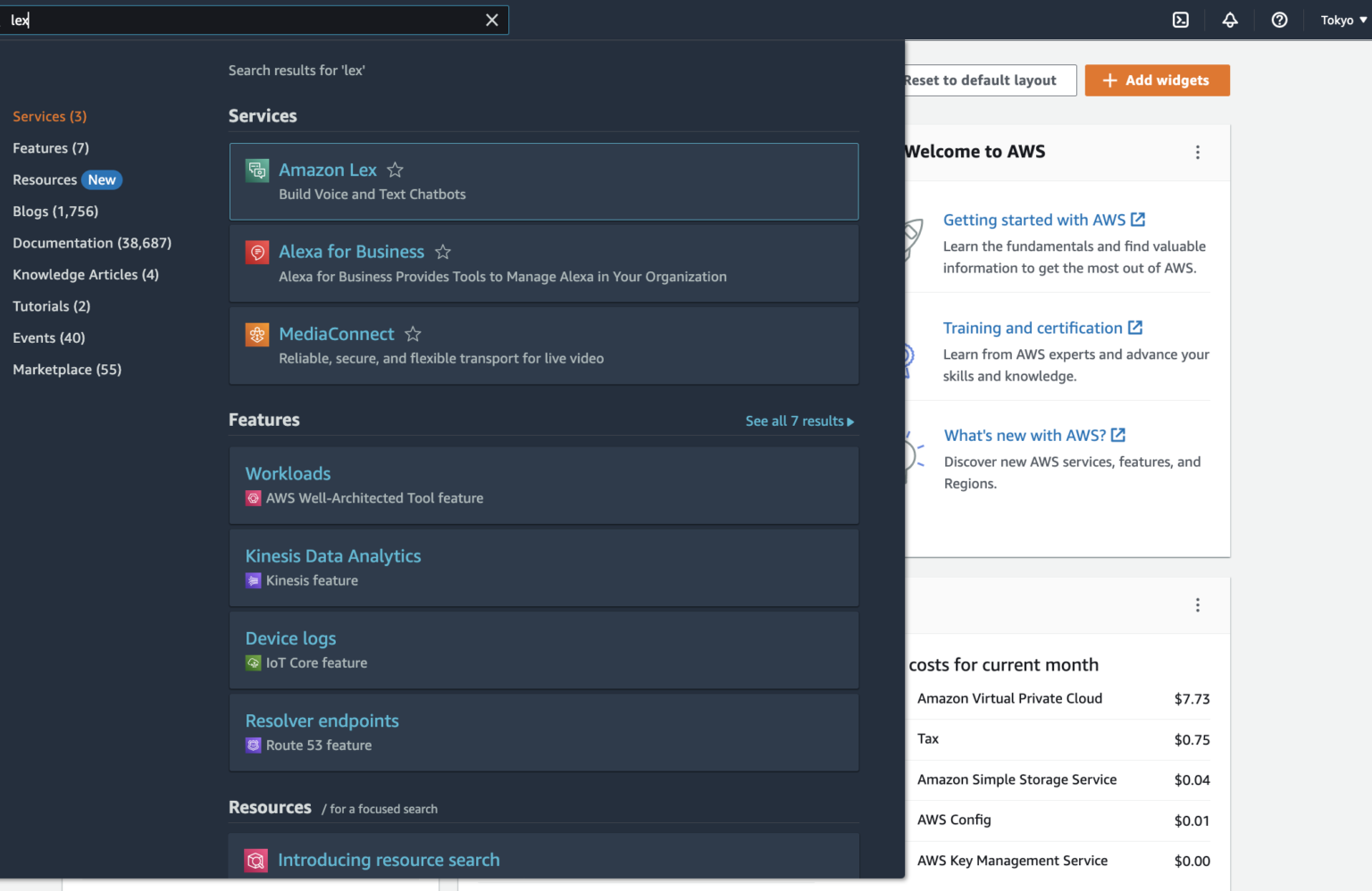The height and width of the screenshot is (891, 1372).
Task: Click the Alexa for Business icon
Action: tap(257, 252)
